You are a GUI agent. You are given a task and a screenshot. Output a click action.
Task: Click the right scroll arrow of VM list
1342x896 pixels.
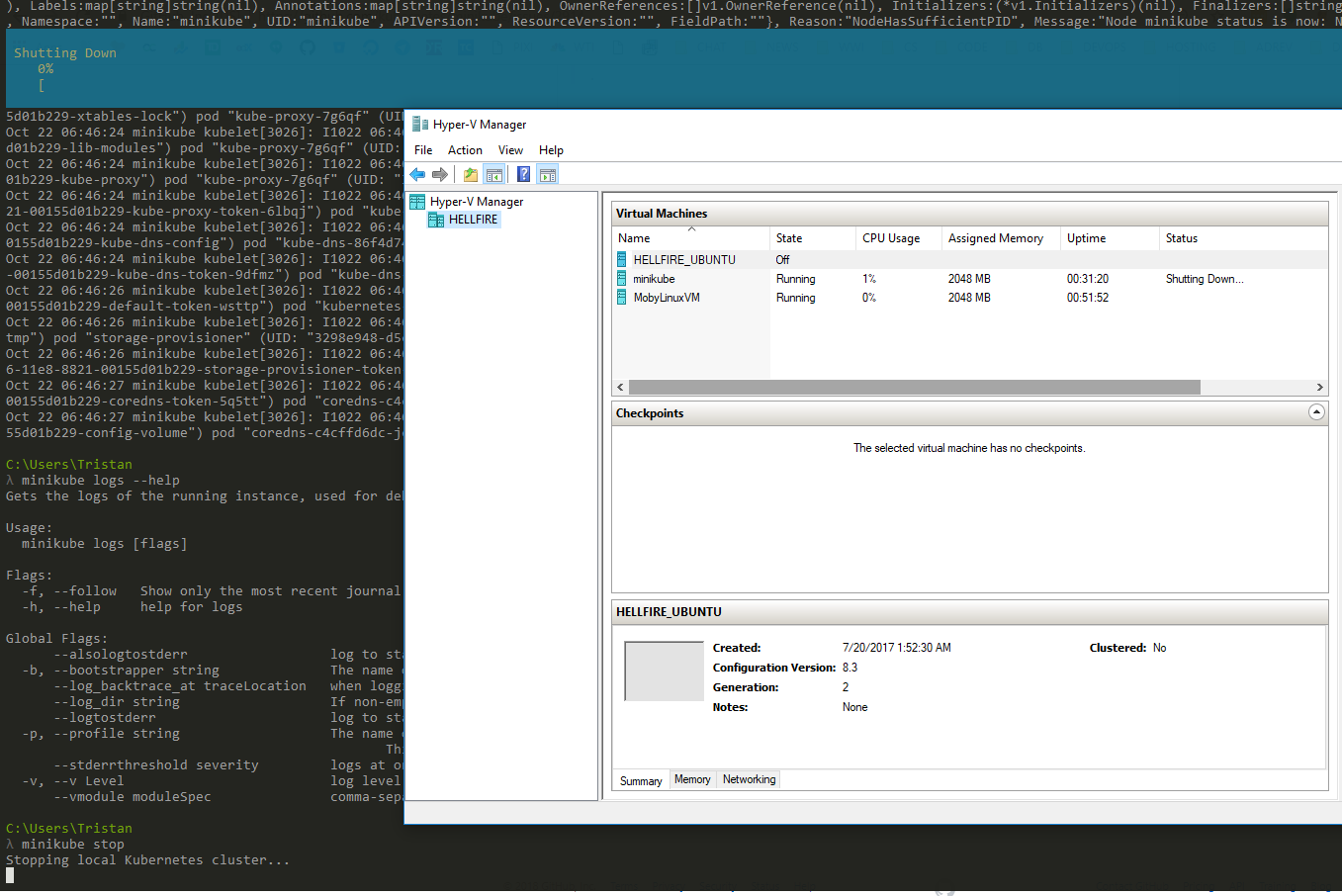1319,388
